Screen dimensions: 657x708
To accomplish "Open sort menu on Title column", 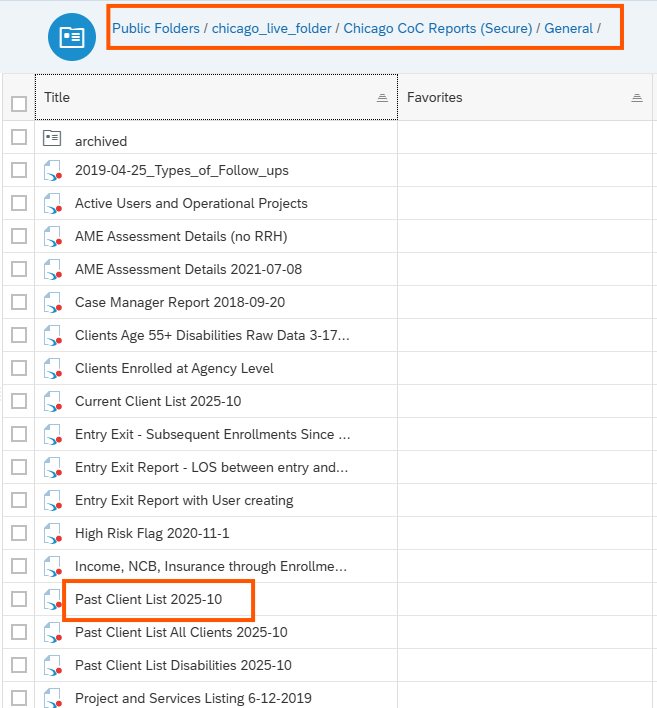I will pyautogui.click(x=382, y=98).
